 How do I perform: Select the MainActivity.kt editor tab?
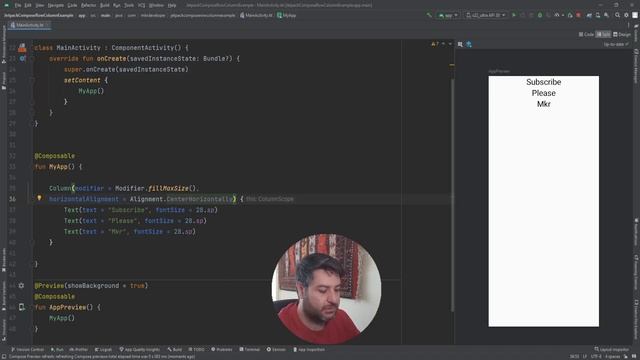coord(30,25)
